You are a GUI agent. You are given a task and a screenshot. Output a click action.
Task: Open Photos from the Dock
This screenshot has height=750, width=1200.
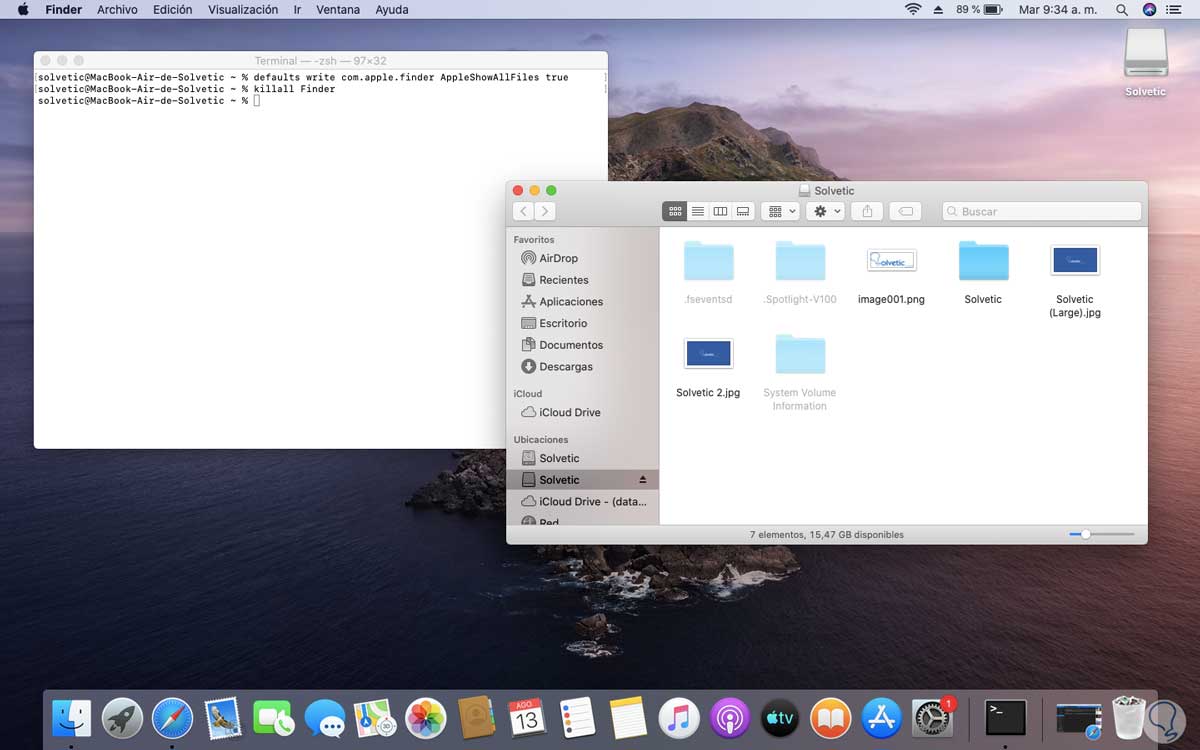tap(425, 718)
